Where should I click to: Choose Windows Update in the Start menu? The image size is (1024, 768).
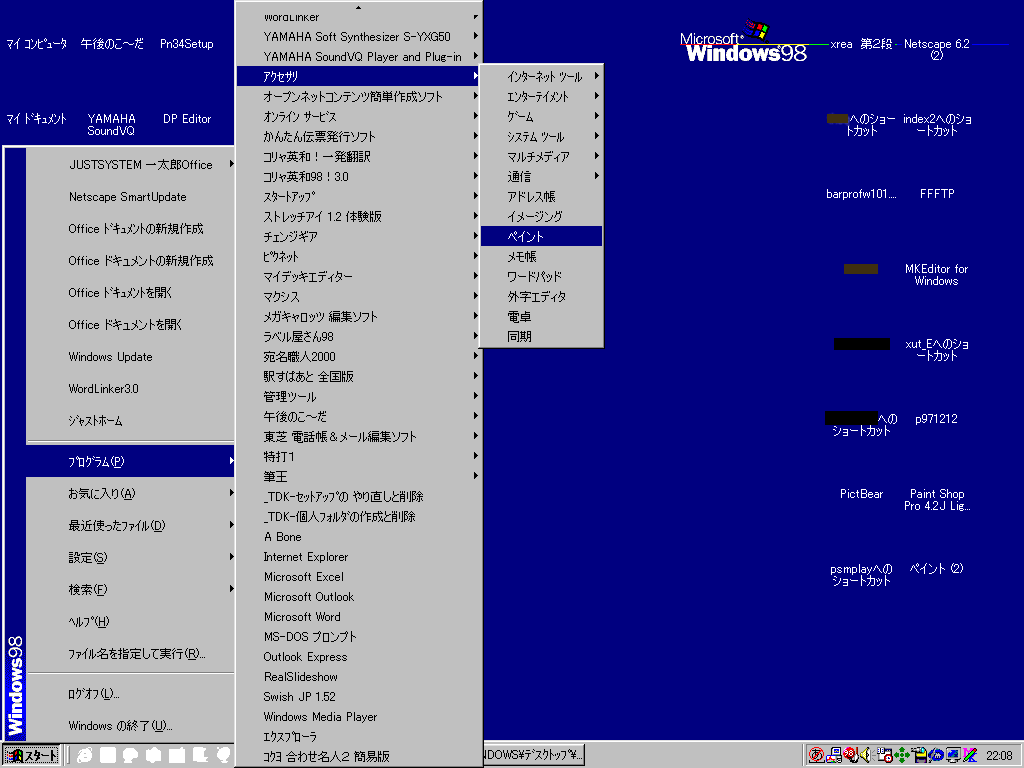[x=131, y=357]
